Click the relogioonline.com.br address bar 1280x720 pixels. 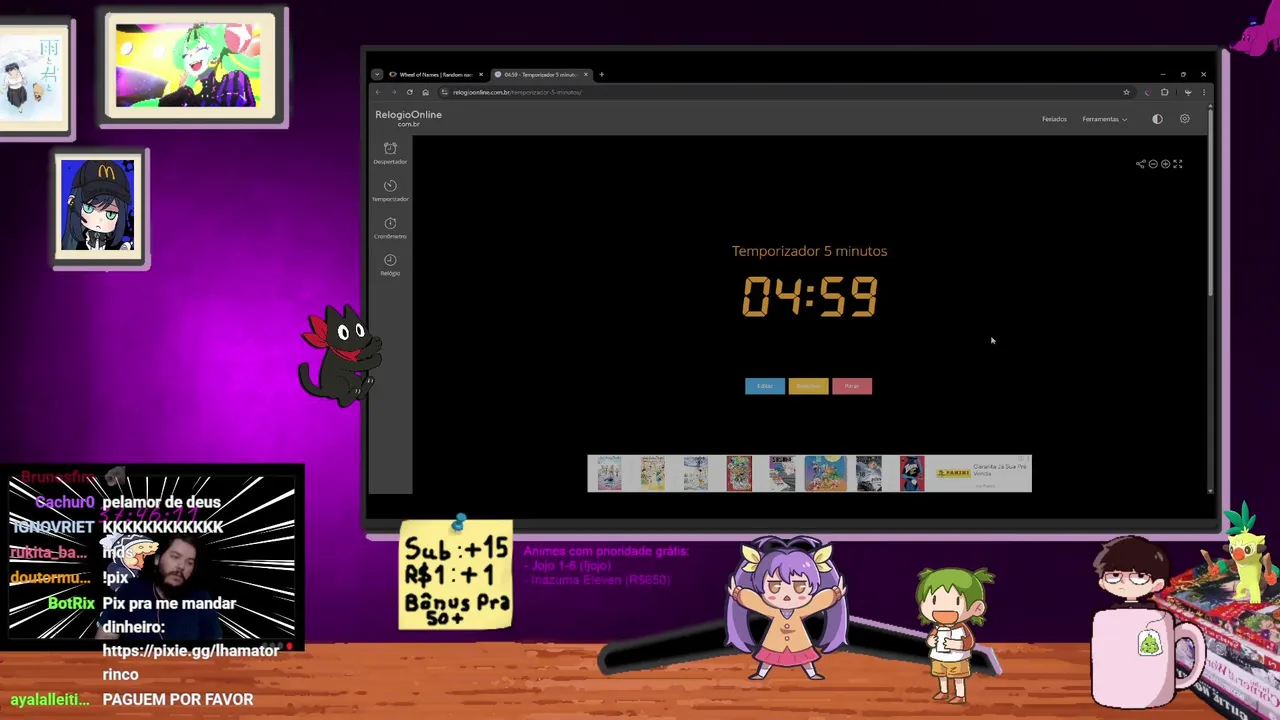pos(786,92)
